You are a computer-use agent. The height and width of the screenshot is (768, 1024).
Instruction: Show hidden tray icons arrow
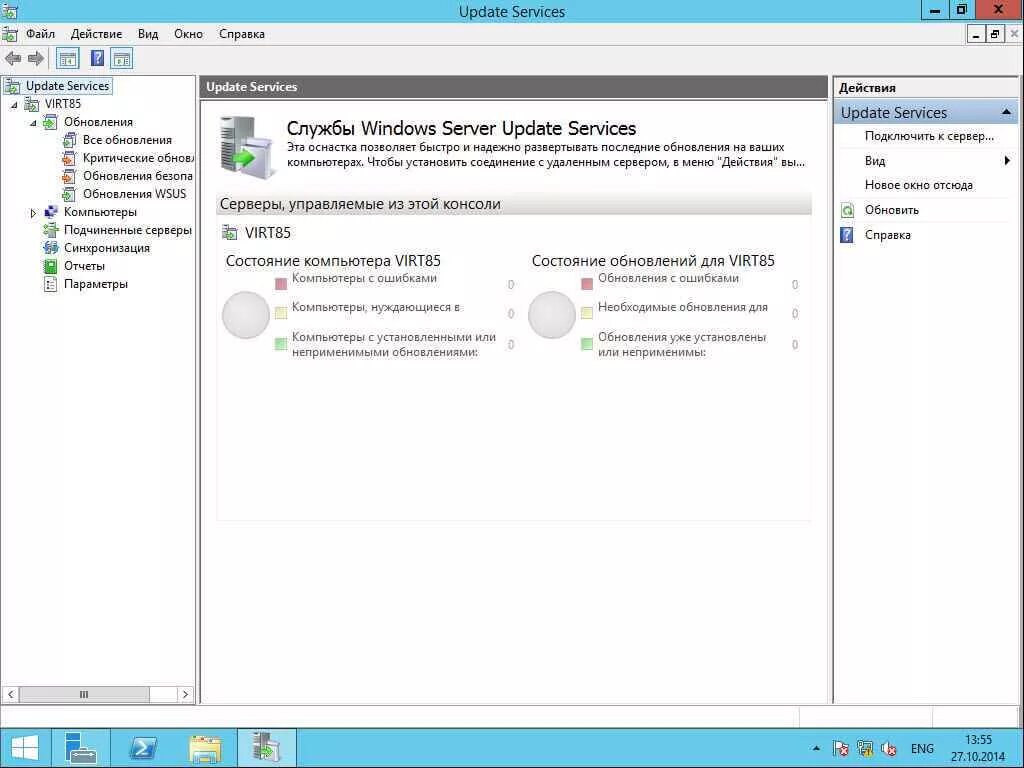click(816, 748)
